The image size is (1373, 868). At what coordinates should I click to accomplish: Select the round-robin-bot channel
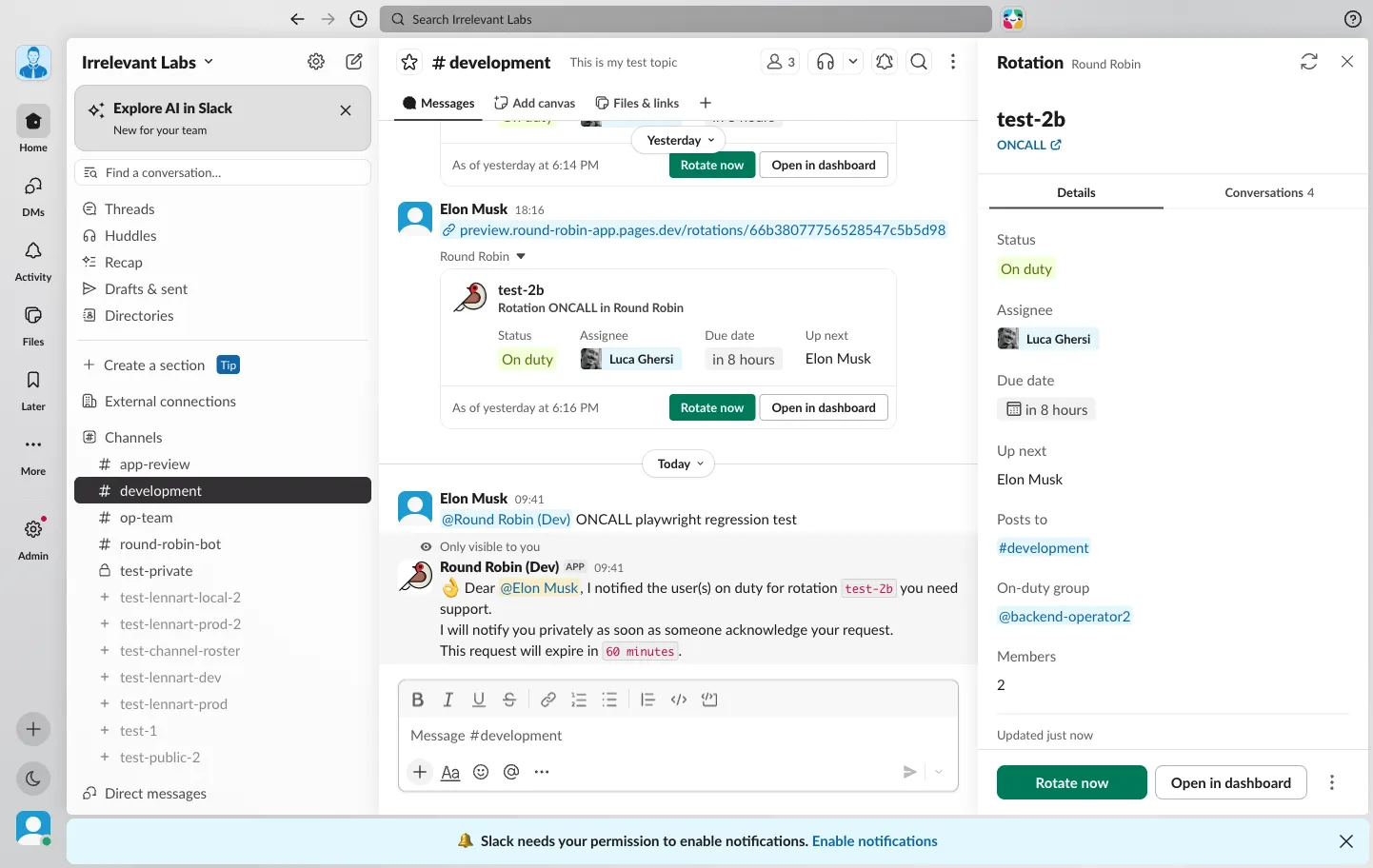(x=223, y=544)
